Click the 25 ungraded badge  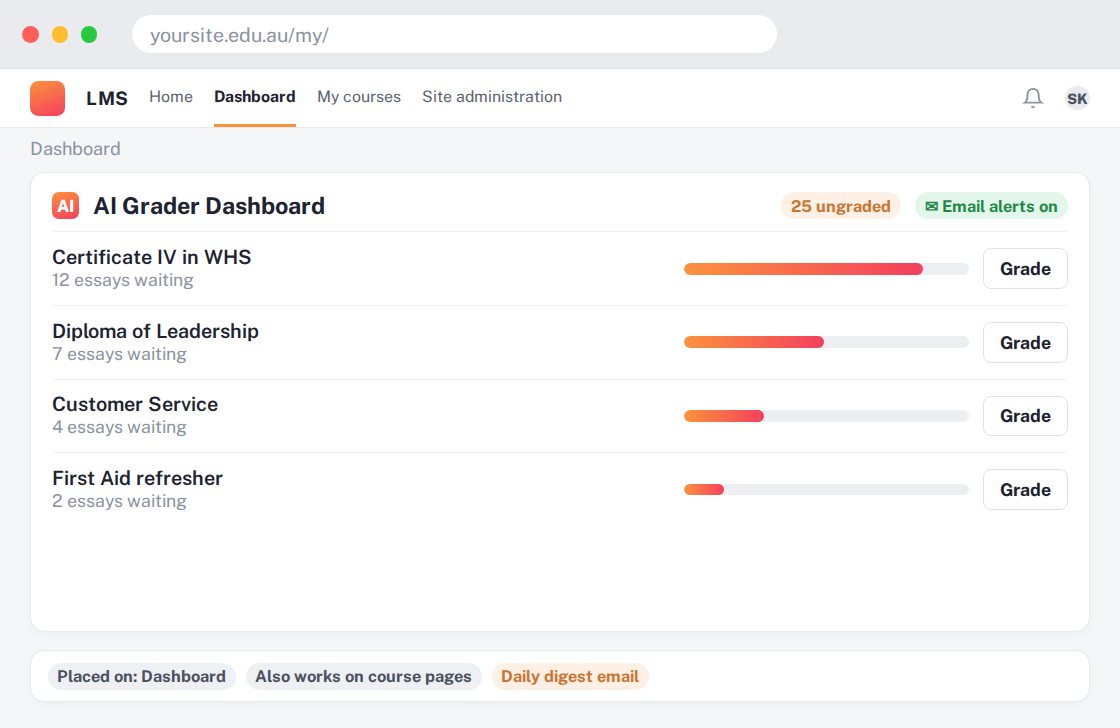841,206
